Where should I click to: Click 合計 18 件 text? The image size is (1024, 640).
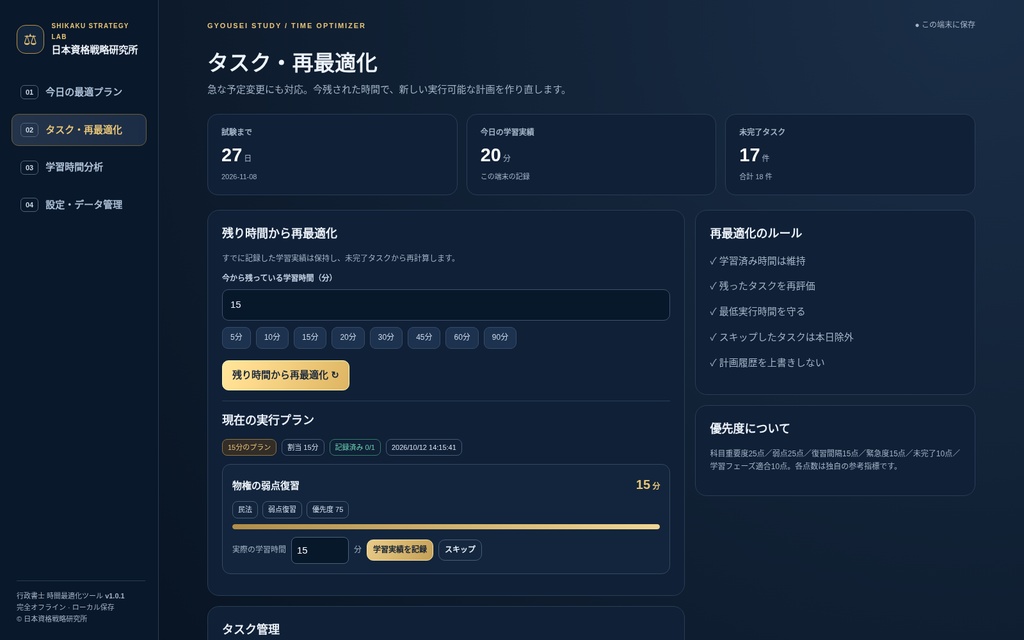[756, 177]
